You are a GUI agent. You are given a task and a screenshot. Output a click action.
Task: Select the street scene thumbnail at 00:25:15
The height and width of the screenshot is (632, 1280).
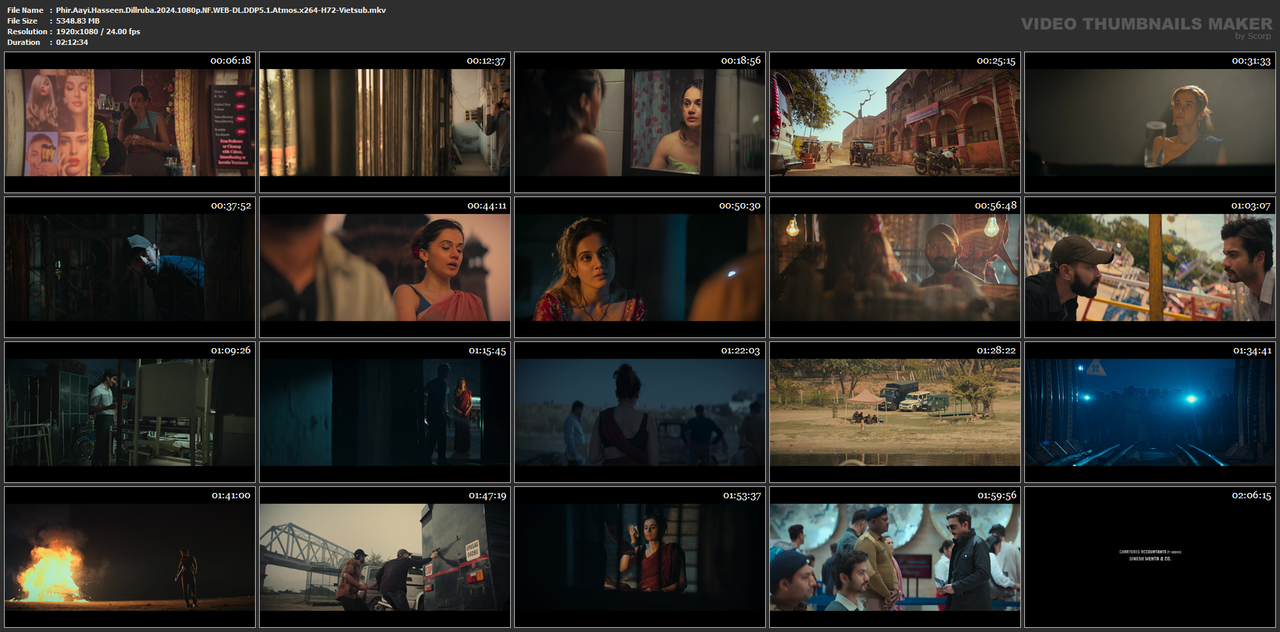pyautogui.click(x=895, y=122)
